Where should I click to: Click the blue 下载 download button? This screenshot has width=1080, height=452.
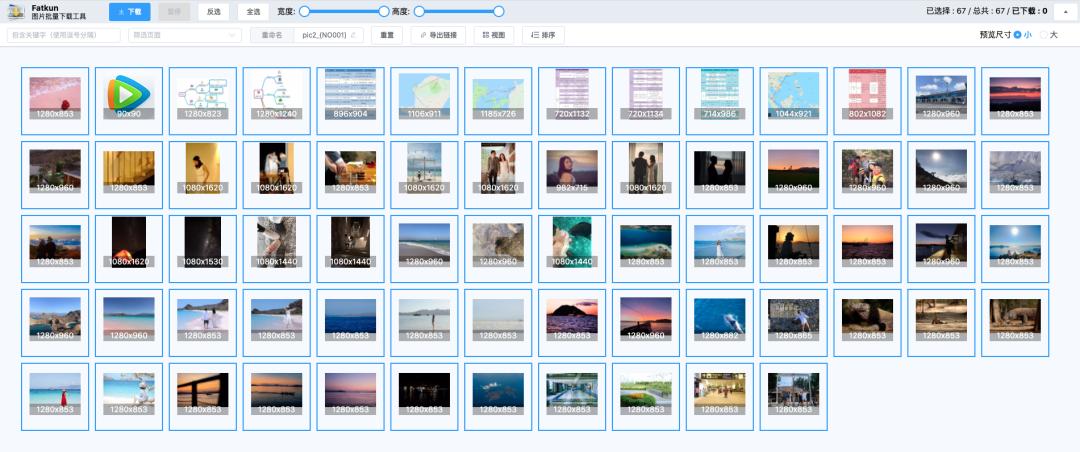click(x=129, y=12)
